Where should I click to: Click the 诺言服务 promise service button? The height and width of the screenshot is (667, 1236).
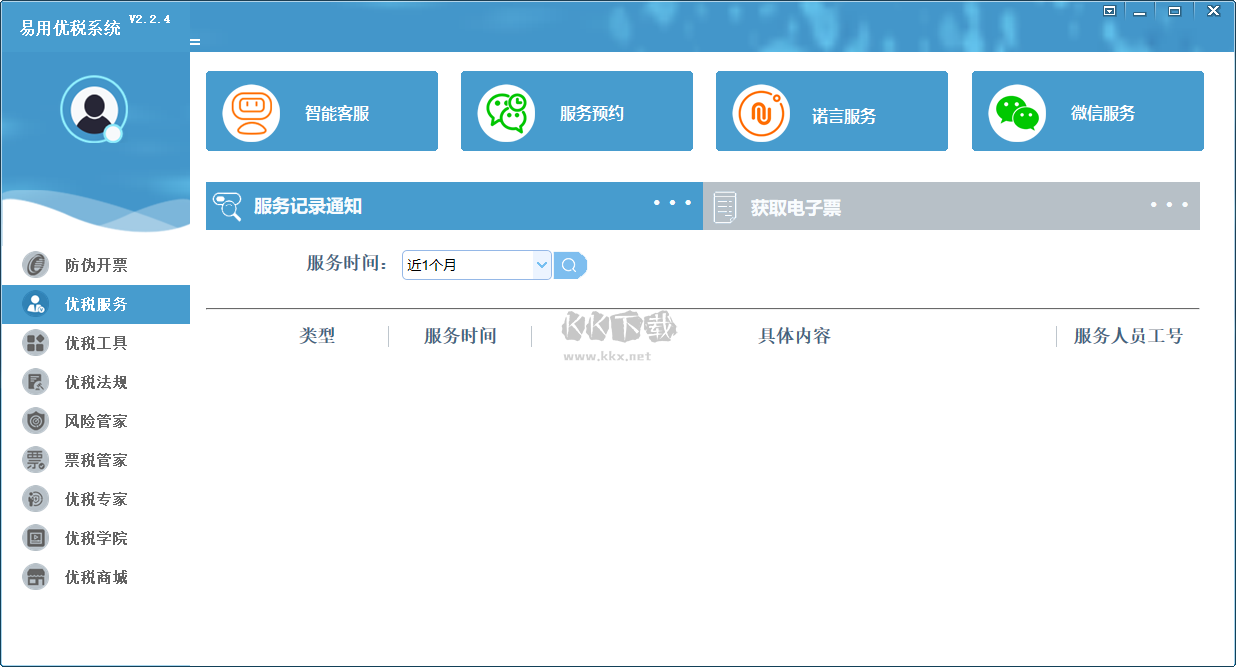(831, 111)
